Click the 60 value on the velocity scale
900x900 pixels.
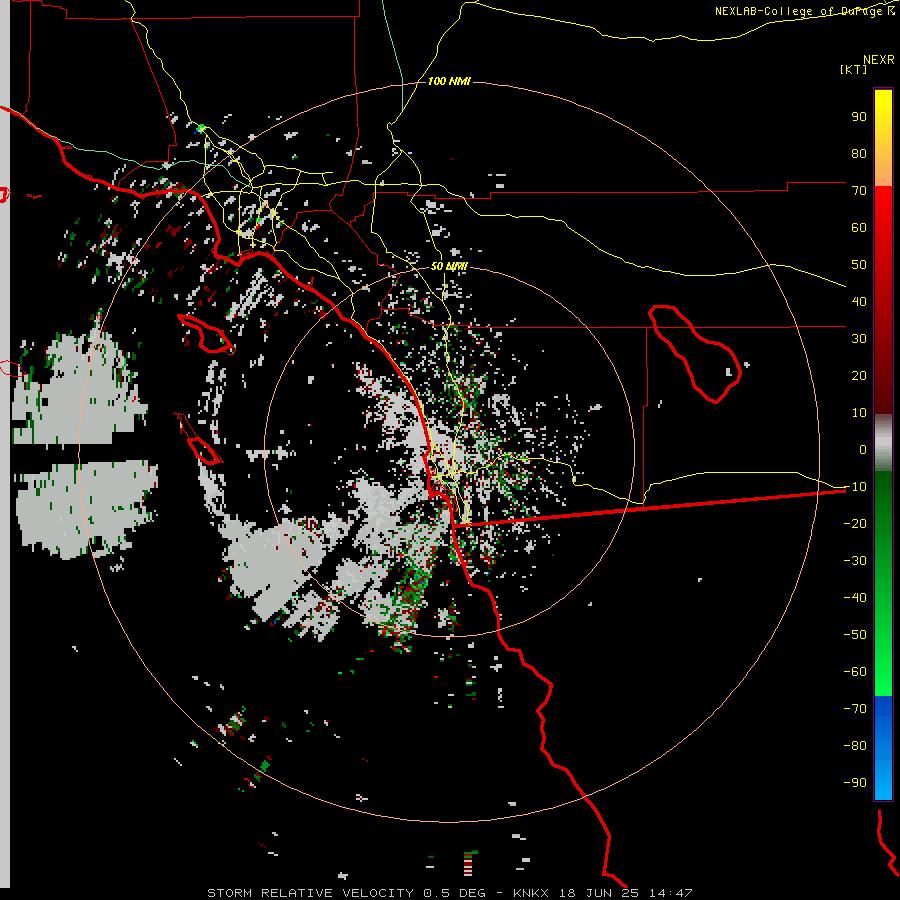(859, 227)
